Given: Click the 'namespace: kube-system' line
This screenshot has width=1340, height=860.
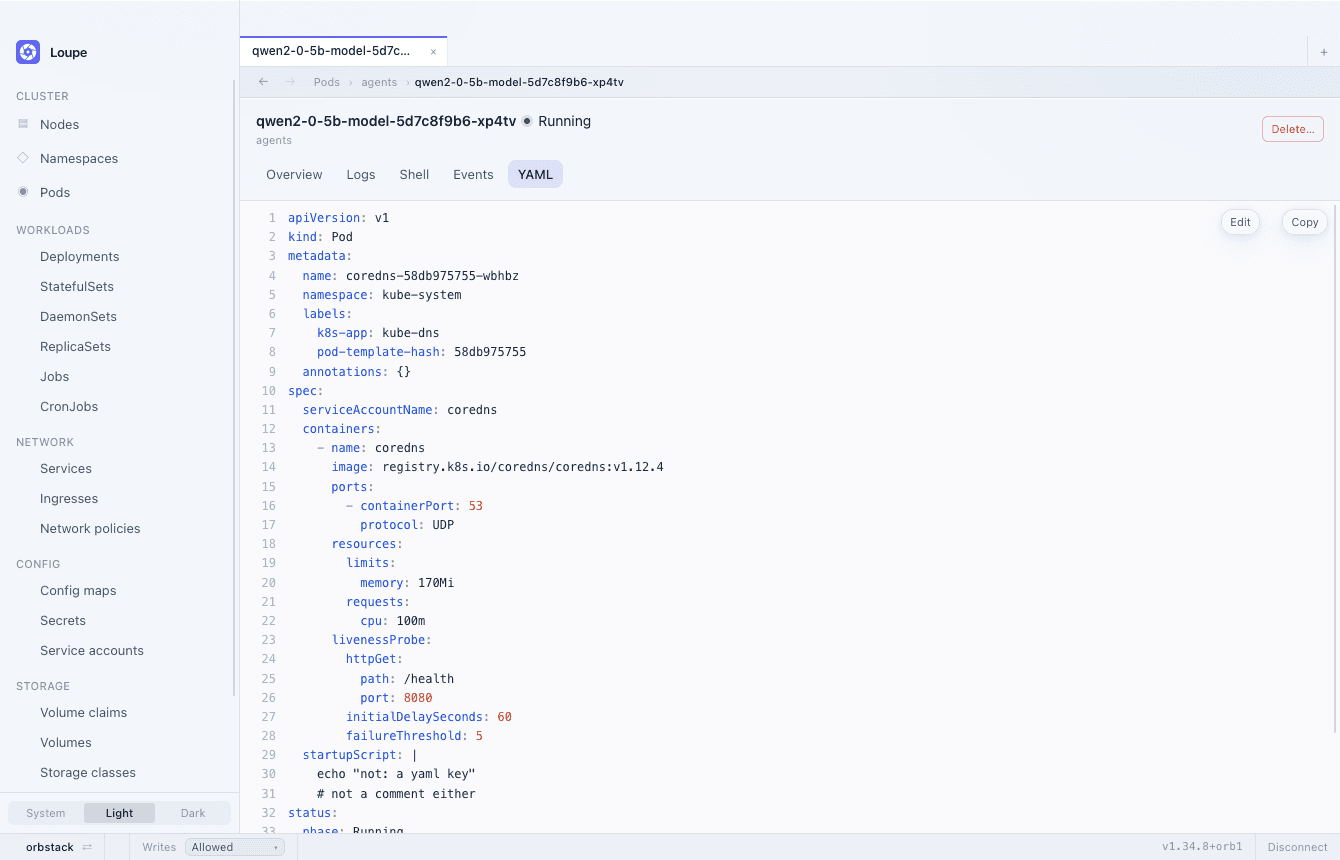Looking at the screenshot, I should coord(382,295).
